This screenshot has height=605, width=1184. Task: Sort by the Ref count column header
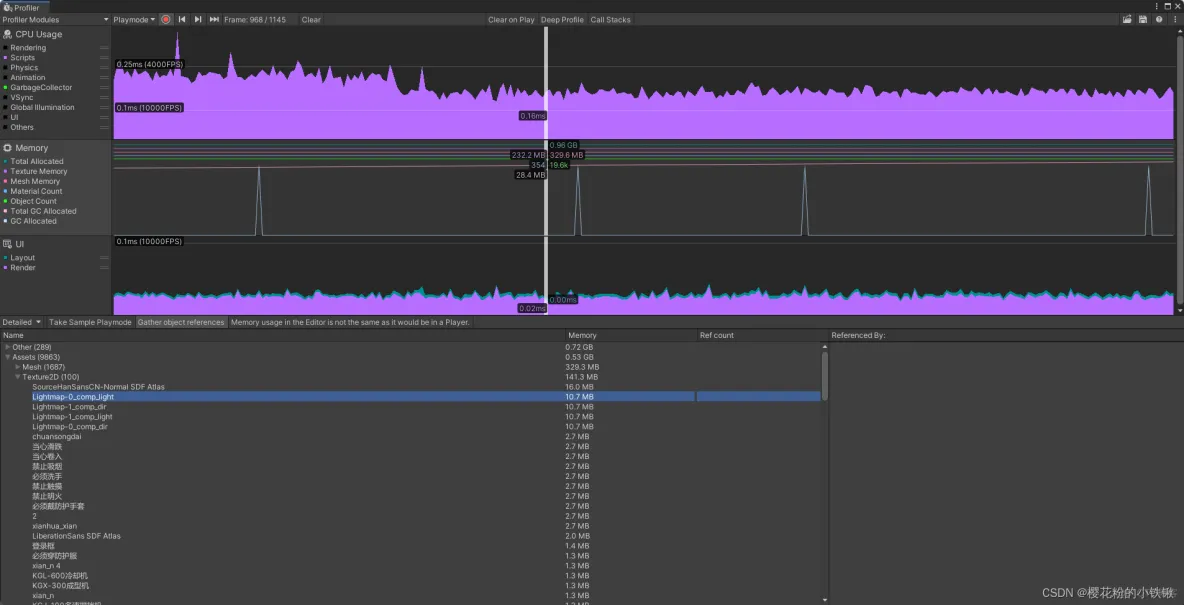(763, 335)
